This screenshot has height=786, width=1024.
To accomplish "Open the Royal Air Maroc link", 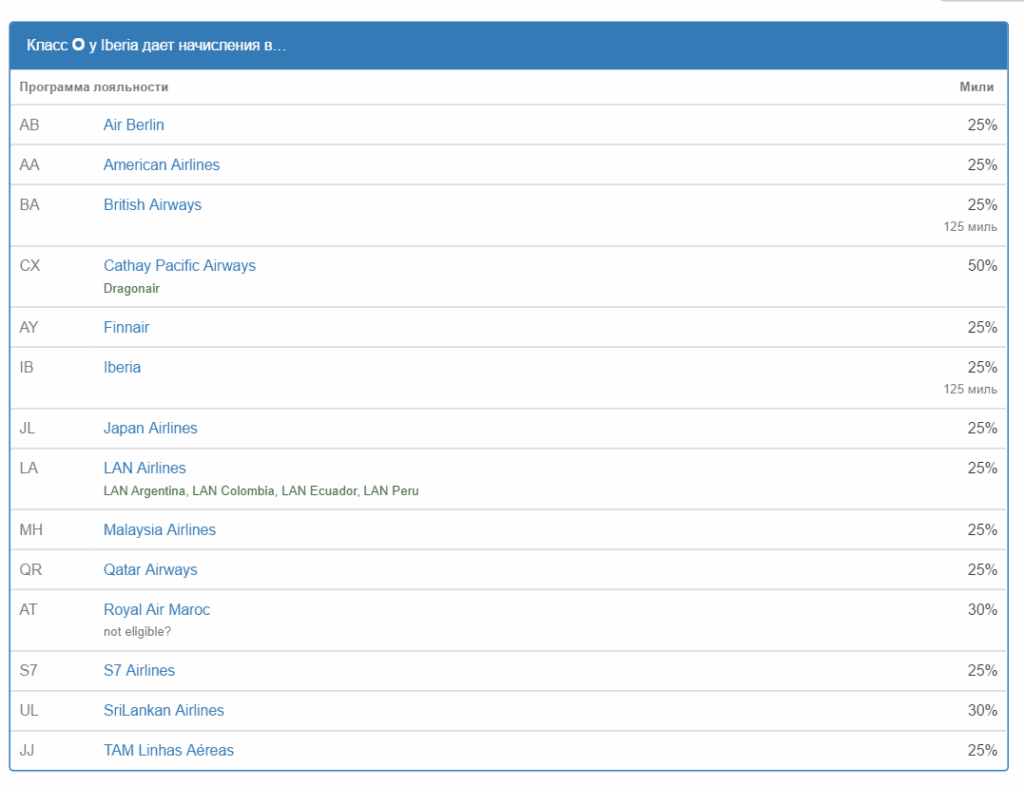I will (157, 610).
